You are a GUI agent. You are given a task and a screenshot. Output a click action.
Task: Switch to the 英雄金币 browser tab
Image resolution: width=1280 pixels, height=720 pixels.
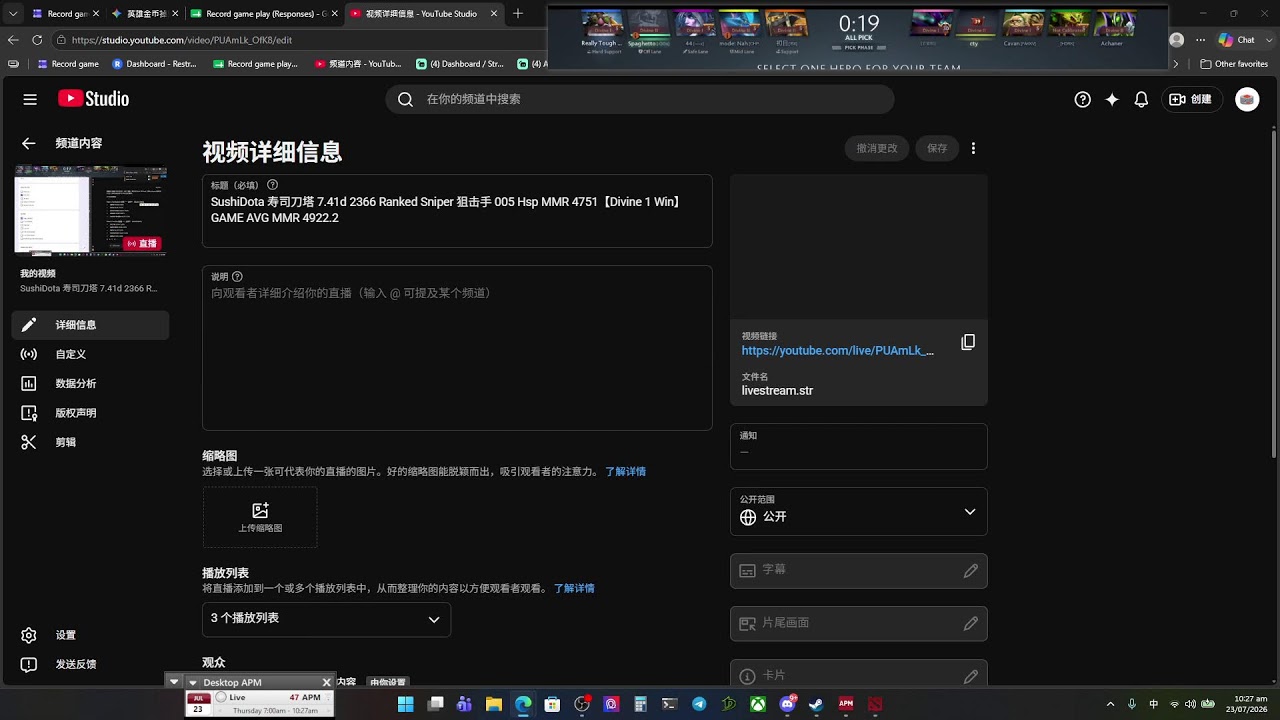[x=144, y=14]
